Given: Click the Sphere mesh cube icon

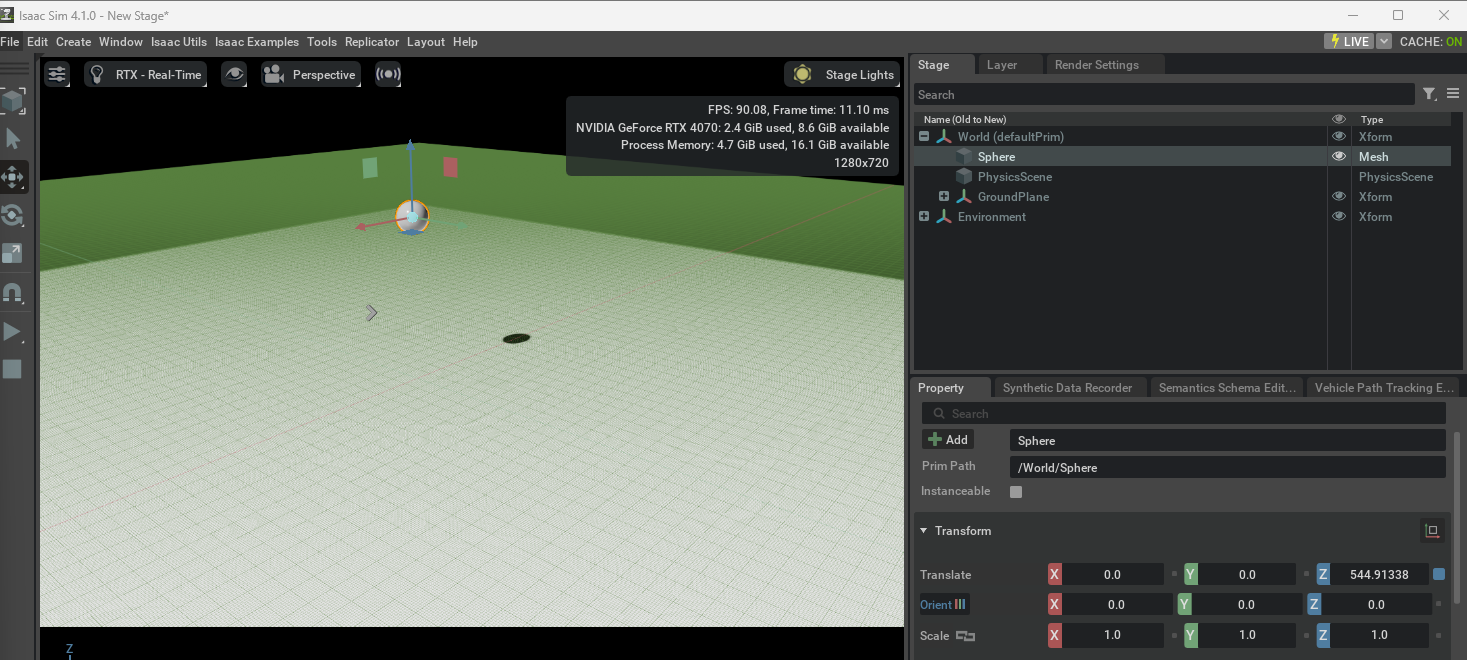Looking at the screenshot, I should click(963, 157).
